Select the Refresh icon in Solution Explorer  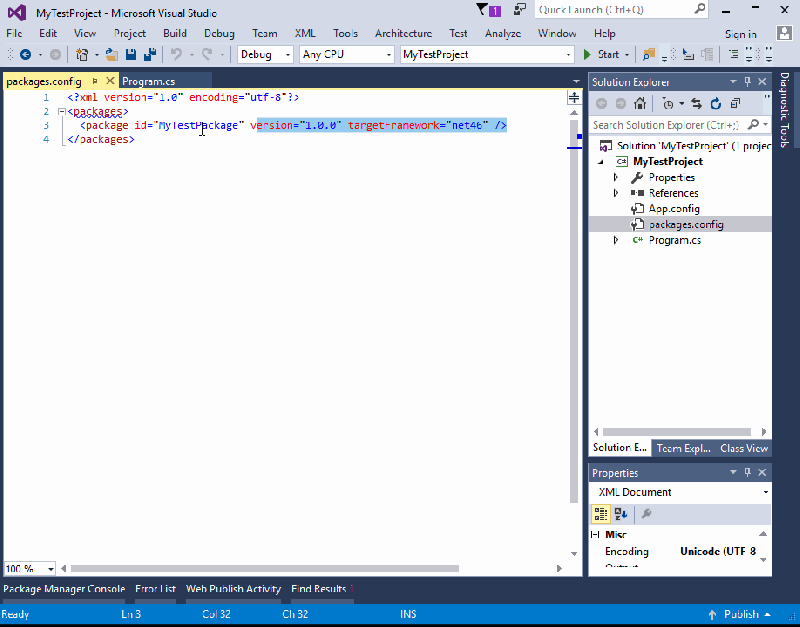[716, 103]
